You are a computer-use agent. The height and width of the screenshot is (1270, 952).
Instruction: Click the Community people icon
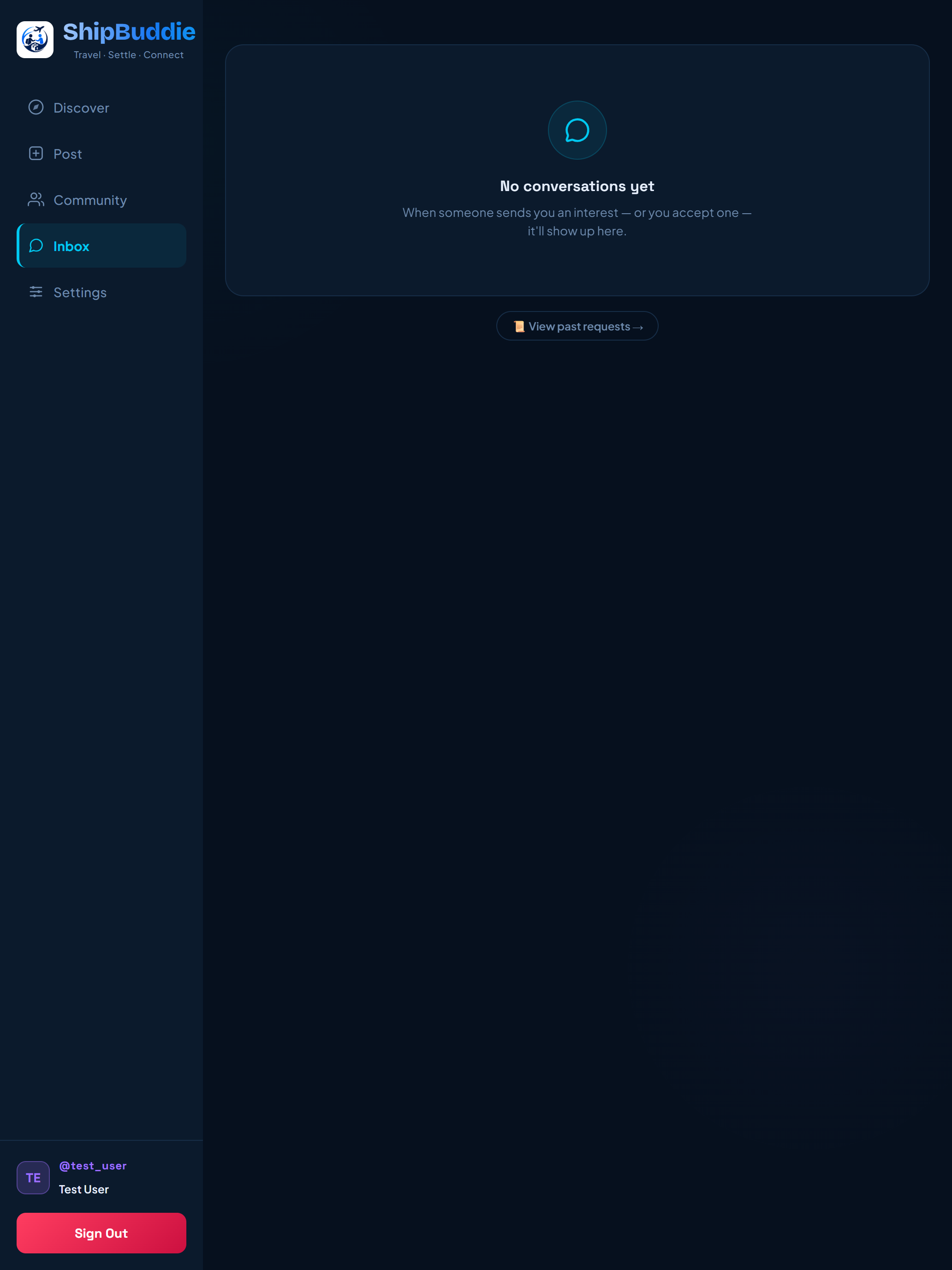click(36, 200)
